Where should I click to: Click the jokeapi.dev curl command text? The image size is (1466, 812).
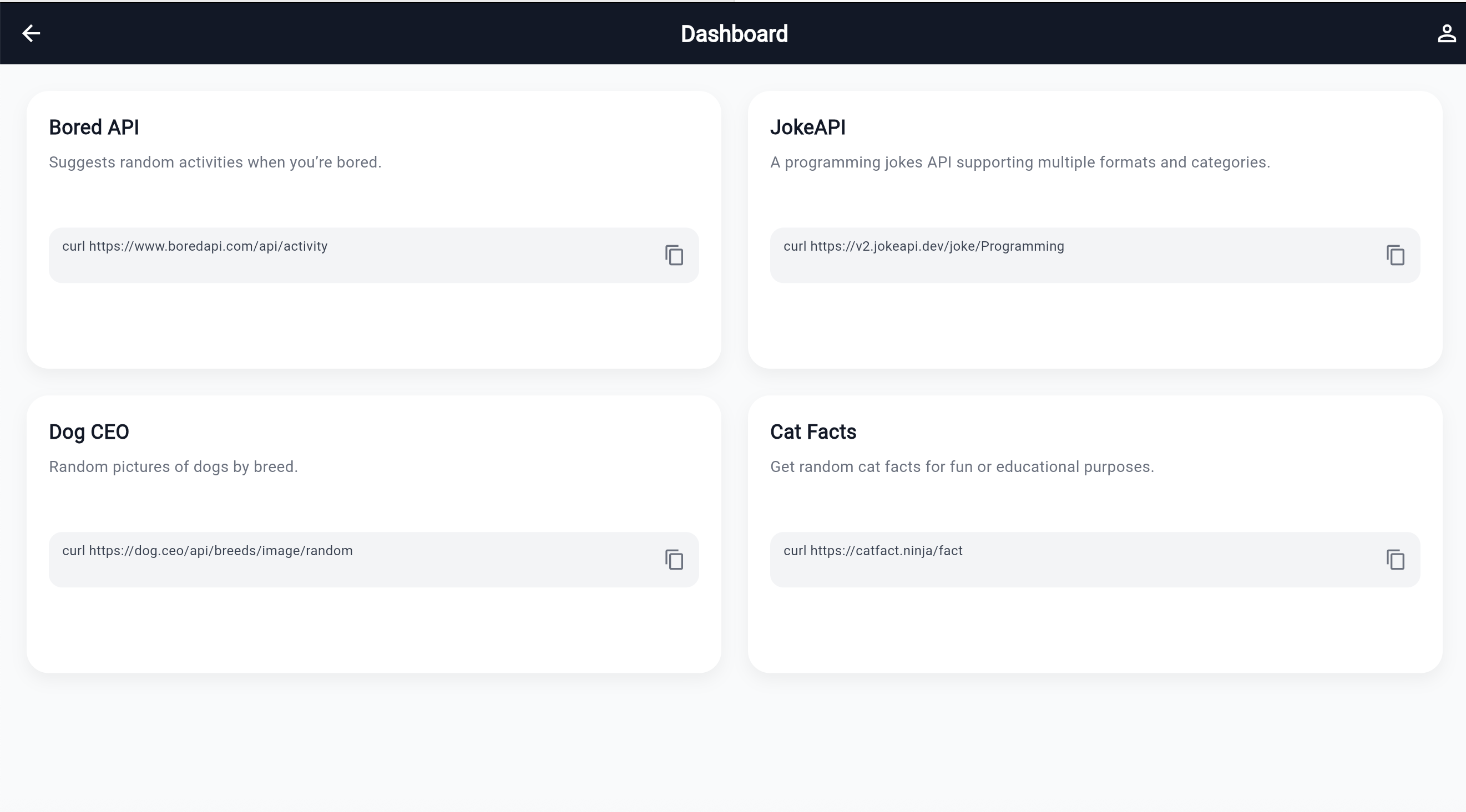coord(923,246)
